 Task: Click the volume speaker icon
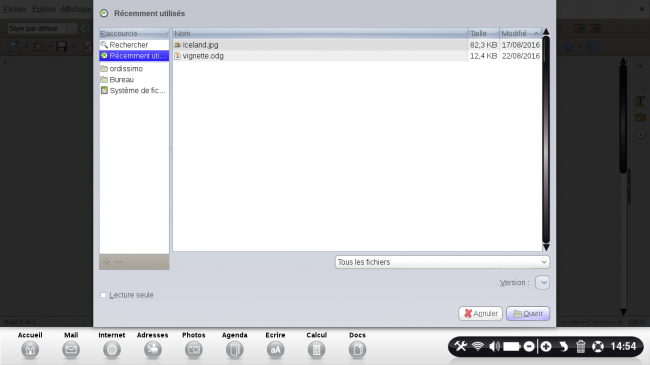(x=494, y=346)
